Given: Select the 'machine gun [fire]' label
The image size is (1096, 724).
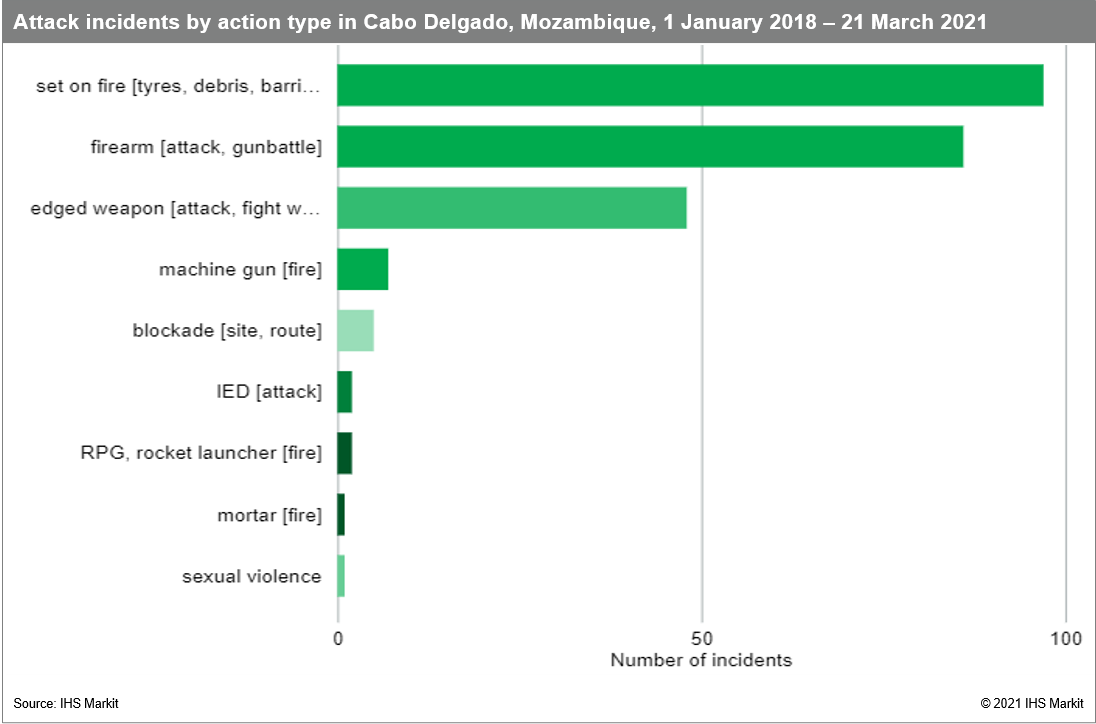Looking at the screenshot, I should click(x=240, y=270).
